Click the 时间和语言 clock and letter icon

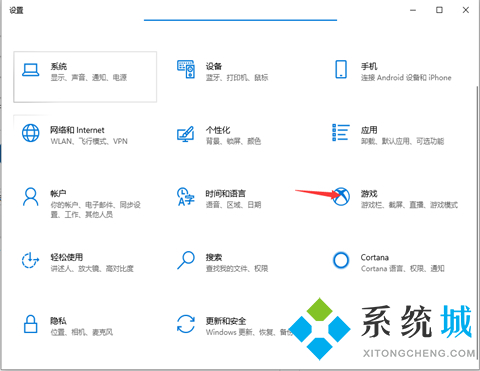186,197
